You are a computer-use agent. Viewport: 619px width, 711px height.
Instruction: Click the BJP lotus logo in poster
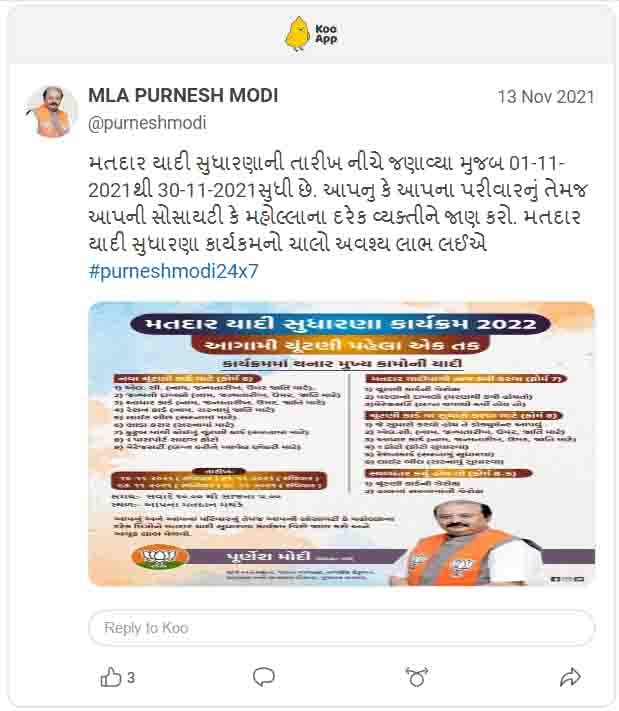click(x=159, y=557)
